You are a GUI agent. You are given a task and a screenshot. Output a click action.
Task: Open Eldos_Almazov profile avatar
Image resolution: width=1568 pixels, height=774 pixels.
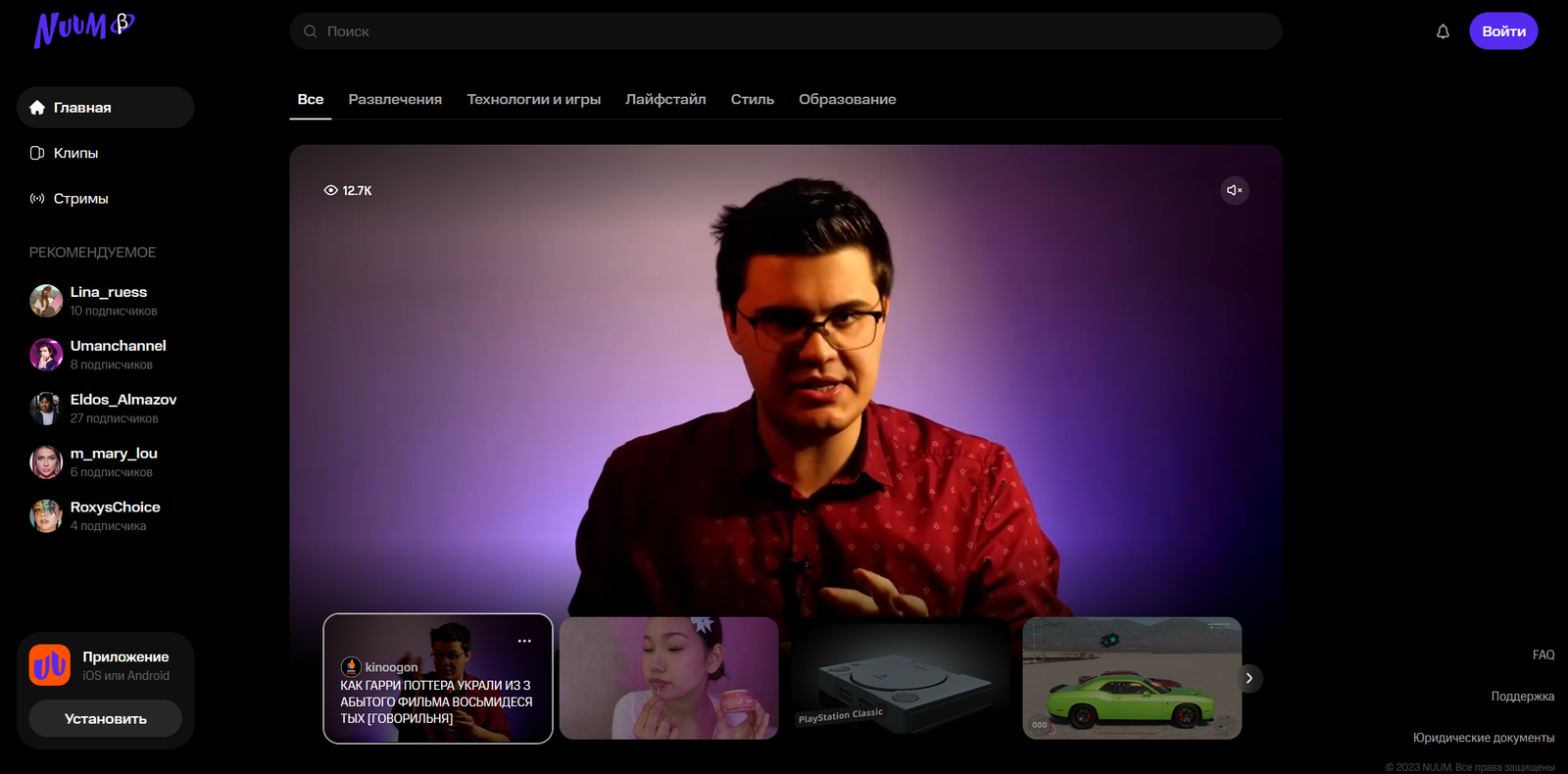(x=46, y=409)
